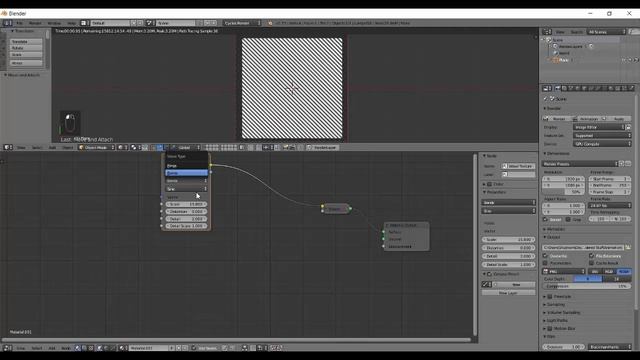Image resolution: width=640 pixels, height=360 pixels.
Task: Open the Render Presets dropdown
Action: coord(580,164)
